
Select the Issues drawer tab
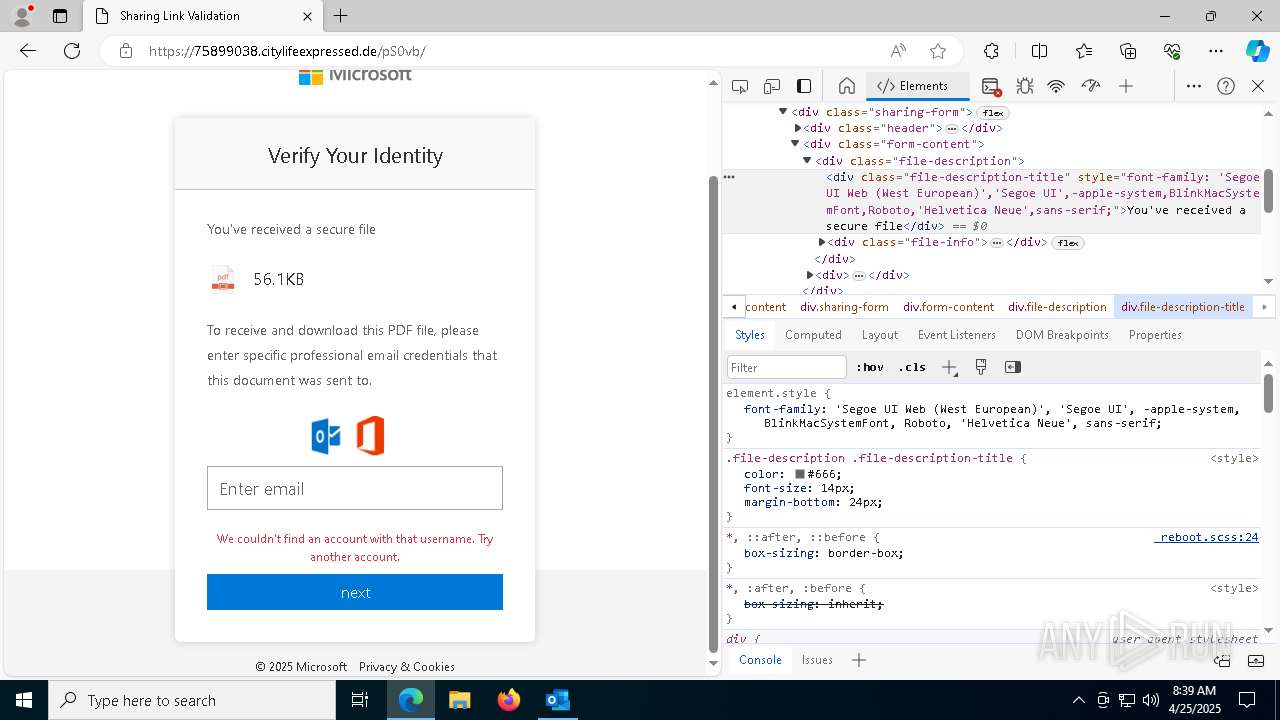(817, 660)
